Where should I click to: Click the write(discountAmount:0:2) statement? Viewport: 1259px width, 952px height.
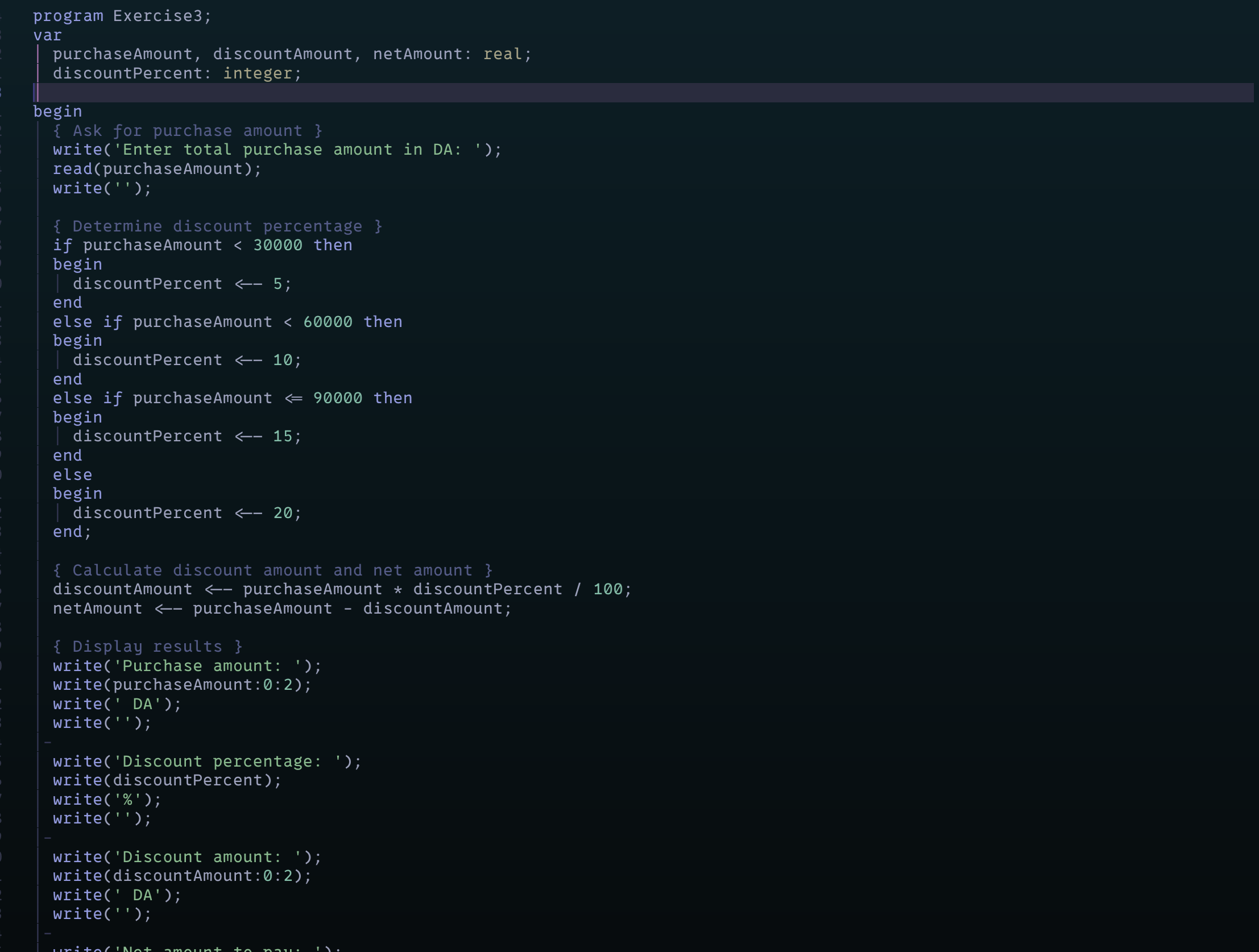tap(182, 876)
